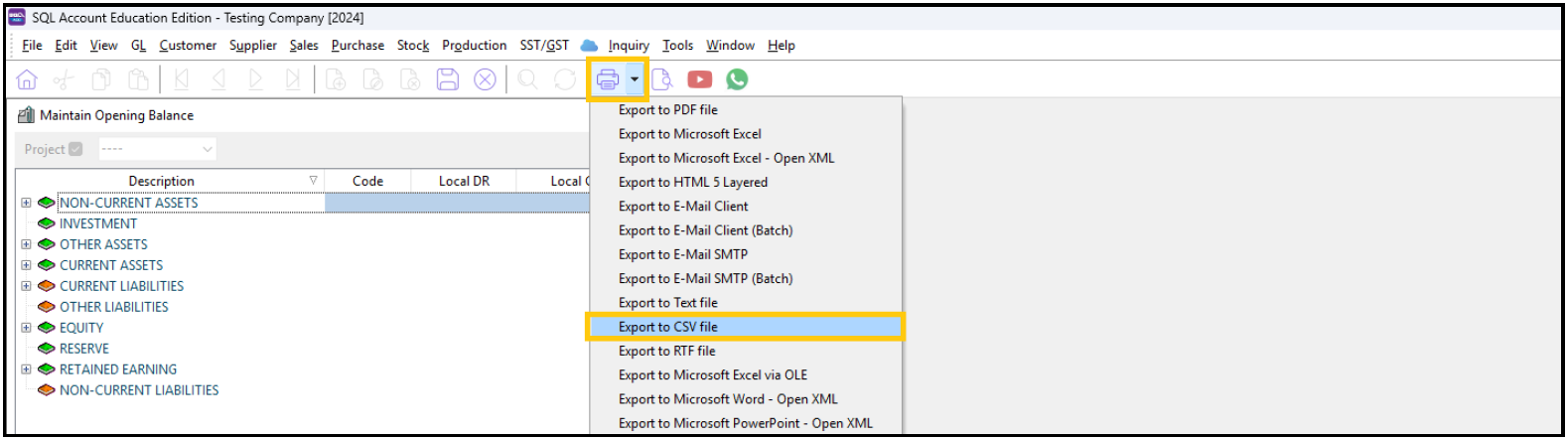Select the OTHER LIABILITIES tree row
Screen dimensions: 1568x440
[113, 307]
